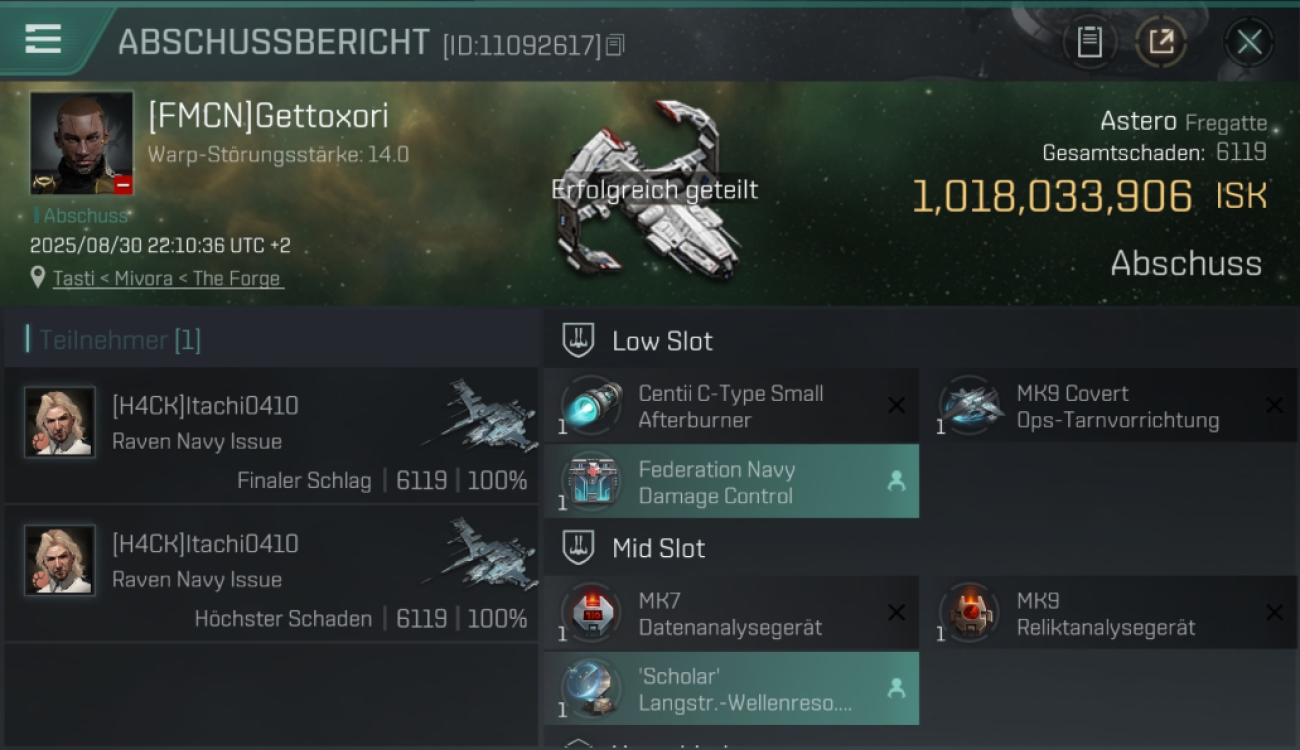
Task: Open the Tasti < Mivora < The Forge location link
Action: coord(167,278)
